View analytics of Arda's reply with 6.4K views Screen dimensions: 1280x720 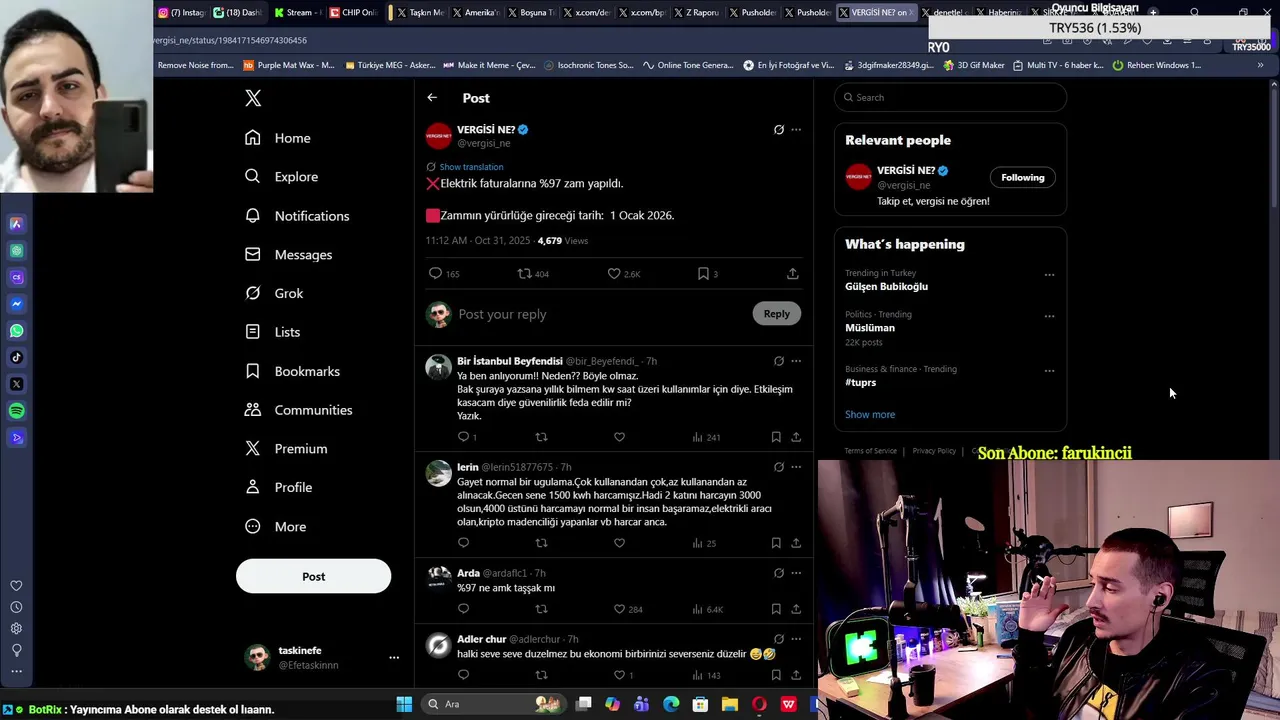coord(697,609)
